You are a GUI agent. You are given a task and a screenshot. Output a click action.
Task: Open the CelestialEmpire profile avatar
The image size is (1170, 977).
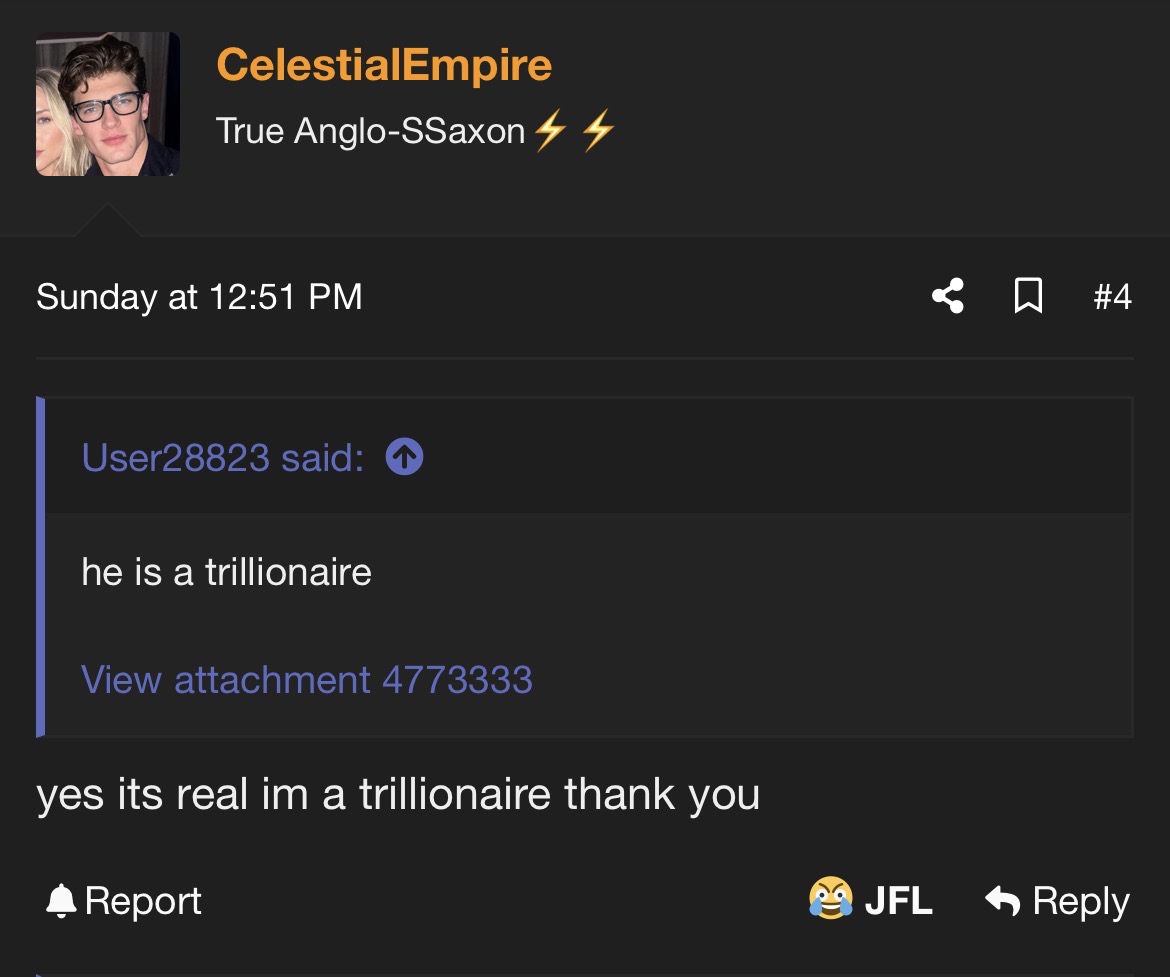[107, 105]
